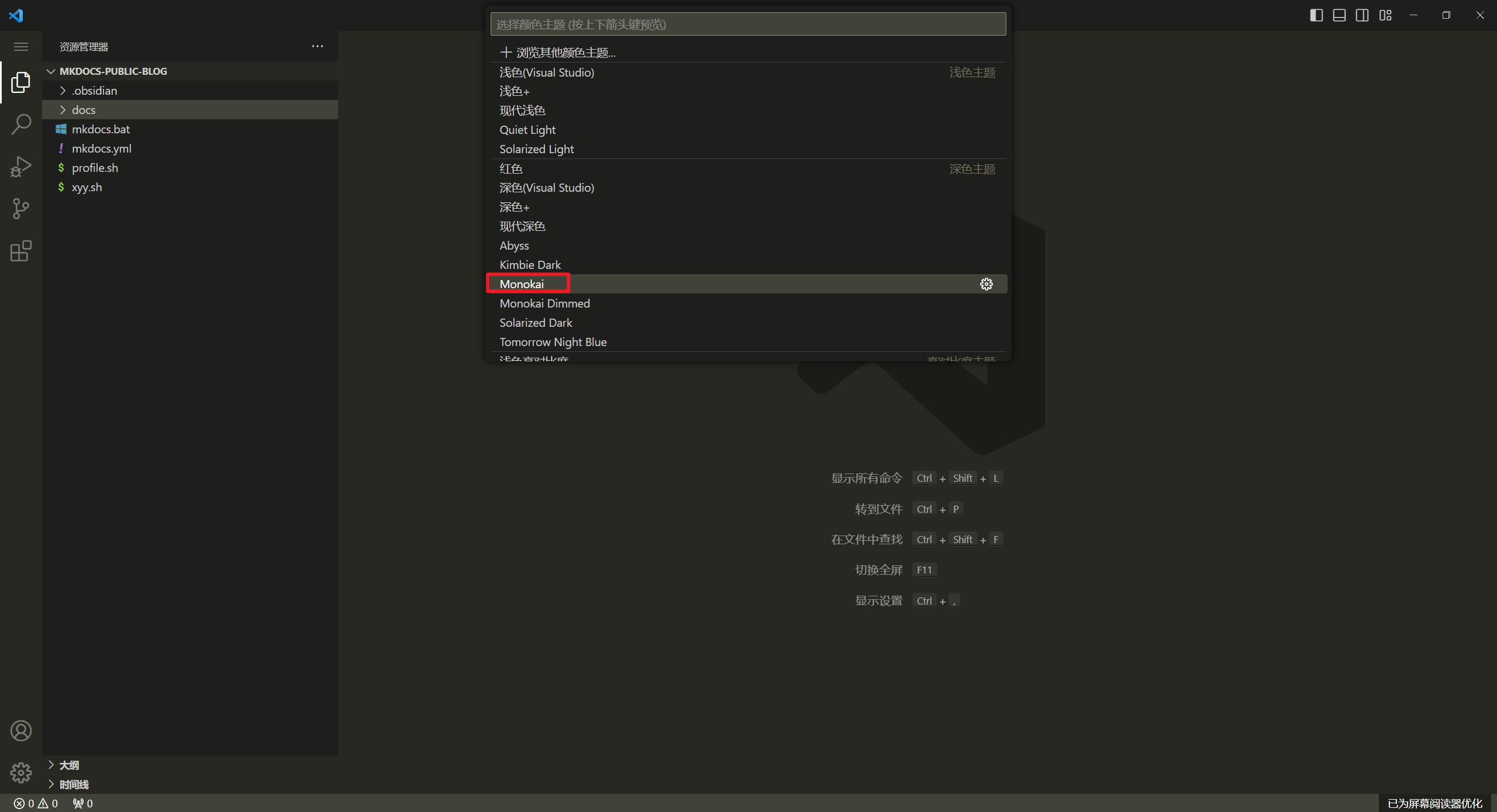Collapse the MKDOCS-PUBLIC-BLOG root folder

click(190, 71)
